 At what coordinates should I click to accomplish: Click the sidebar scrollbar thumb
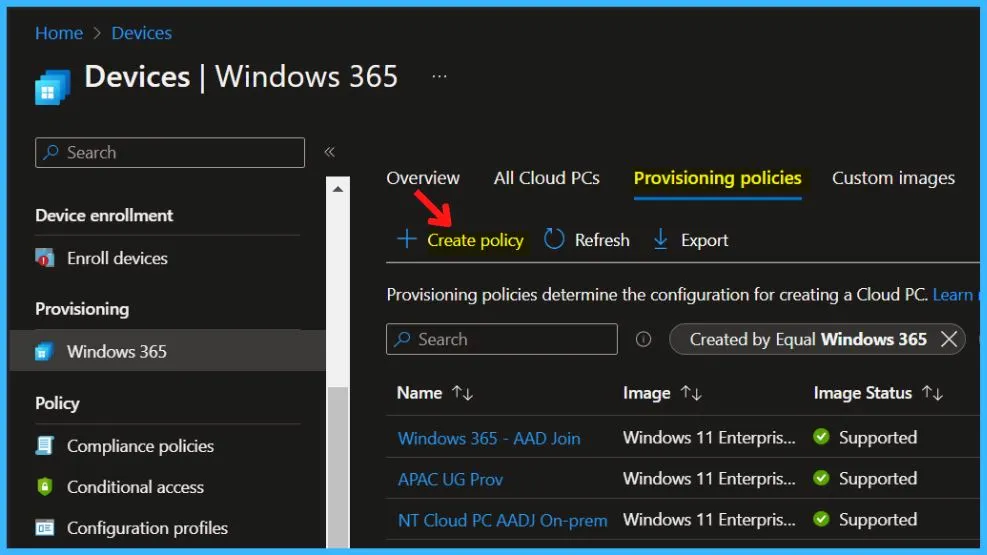(338, 467)
